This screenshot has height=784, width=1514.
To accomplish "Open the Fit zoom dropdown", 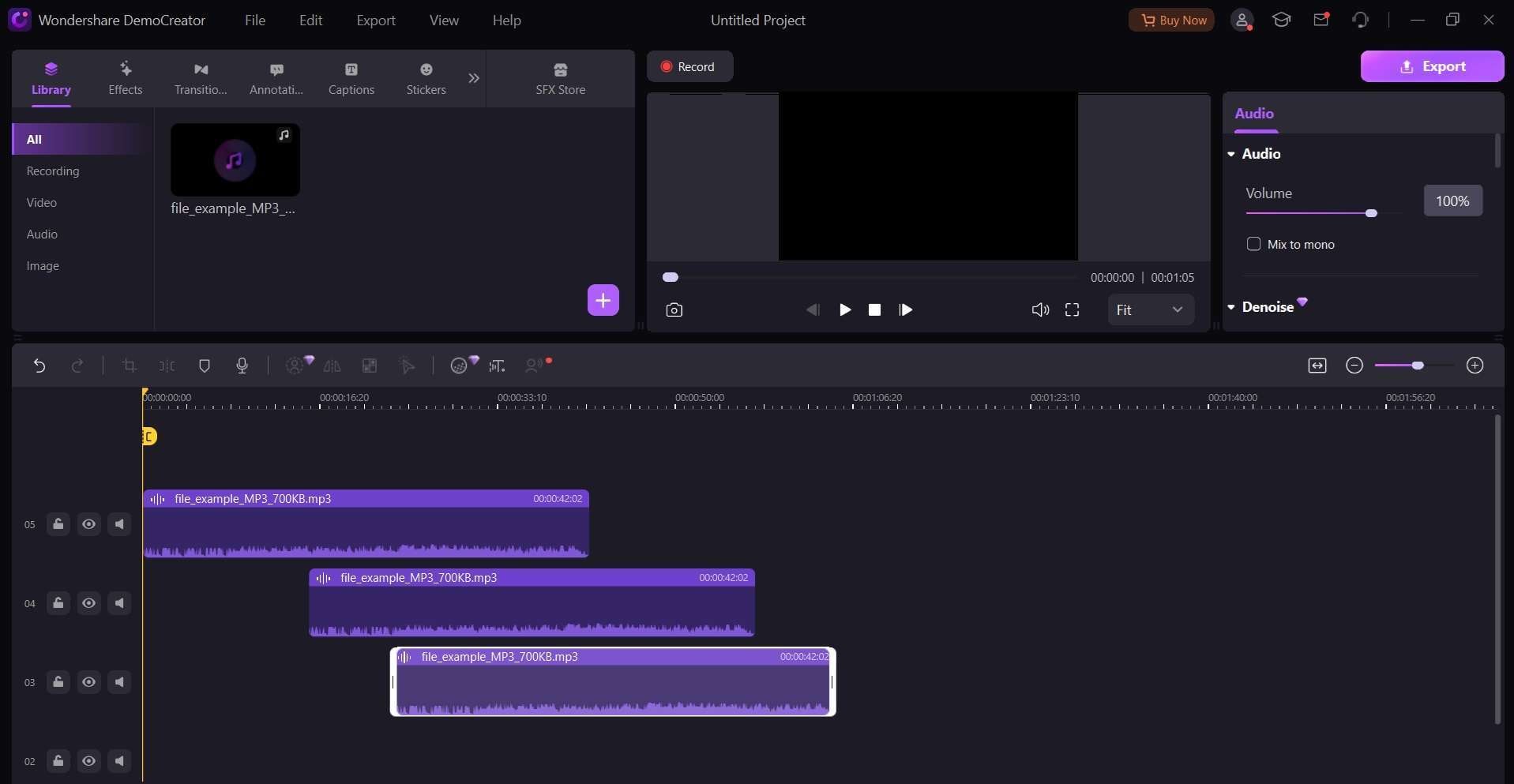I will pyautogui.click(x=1151, y=310).
